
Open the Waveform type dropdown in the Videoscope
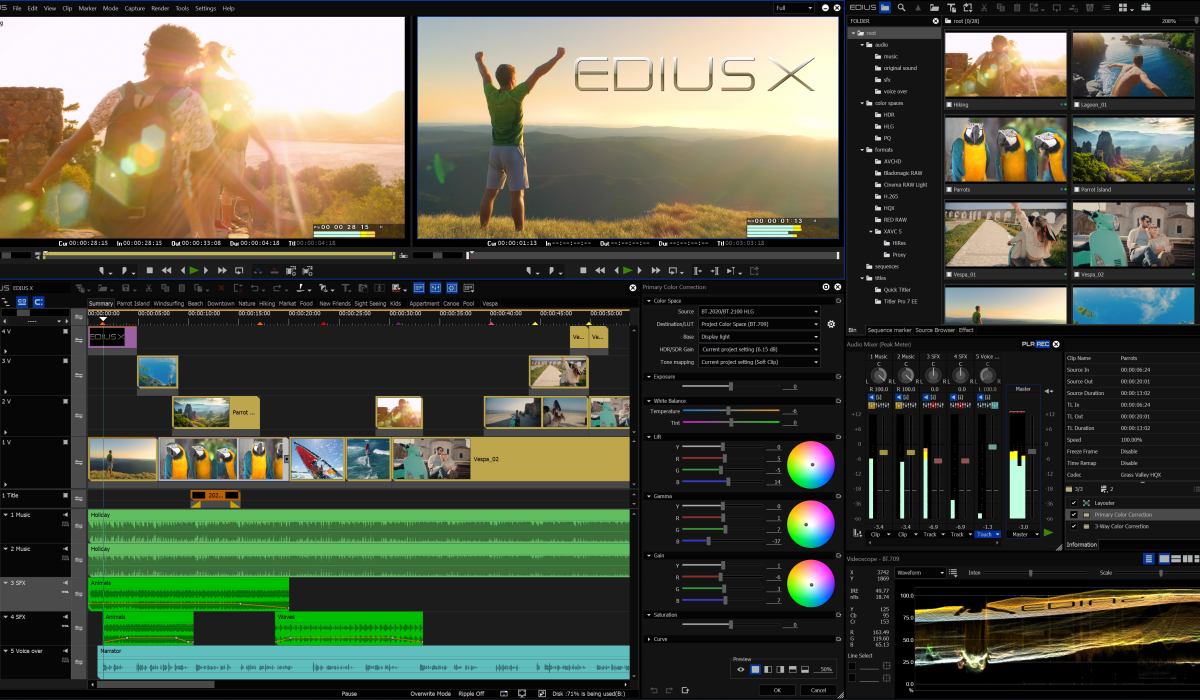tap(920, 572)
